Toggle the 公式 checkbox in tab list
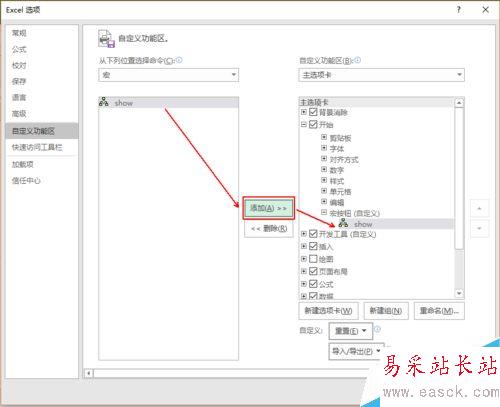The height and width of the screenshot is (407, 500). pyautogui.click(x=313, y=284)
